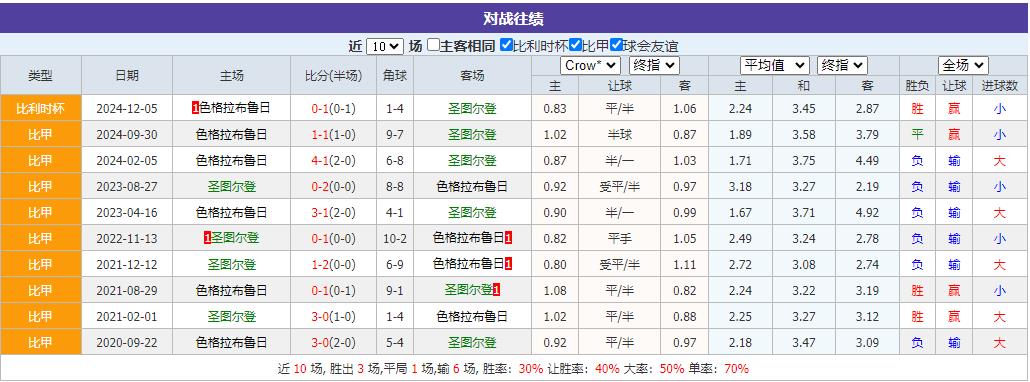This screenshot has height=382, width=1030.
Task: Open the 4-1(2-0) score for 2024-02-05
Action: 333,161
